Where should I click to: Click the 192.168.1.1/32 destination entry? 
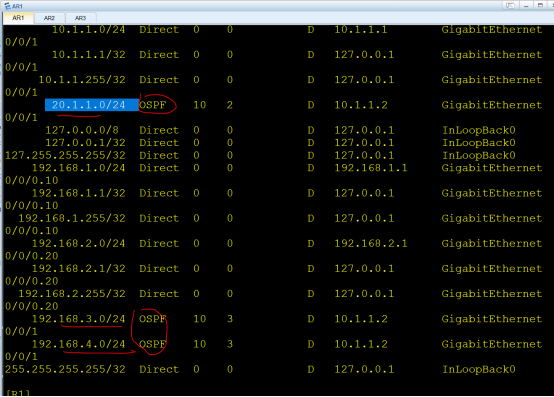78,193
